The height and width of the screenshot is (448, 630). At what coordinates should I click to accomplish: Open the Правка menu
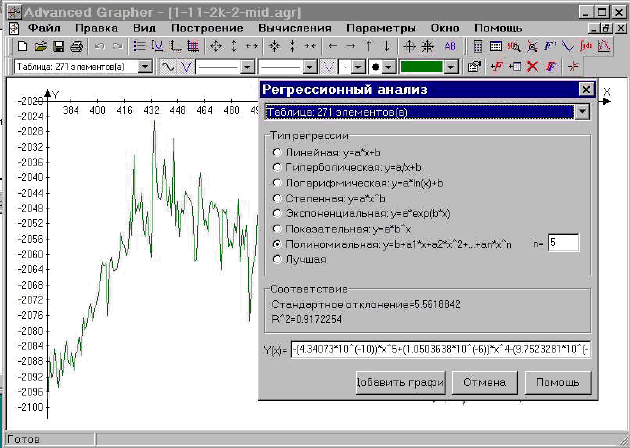[x=96, y=28]
